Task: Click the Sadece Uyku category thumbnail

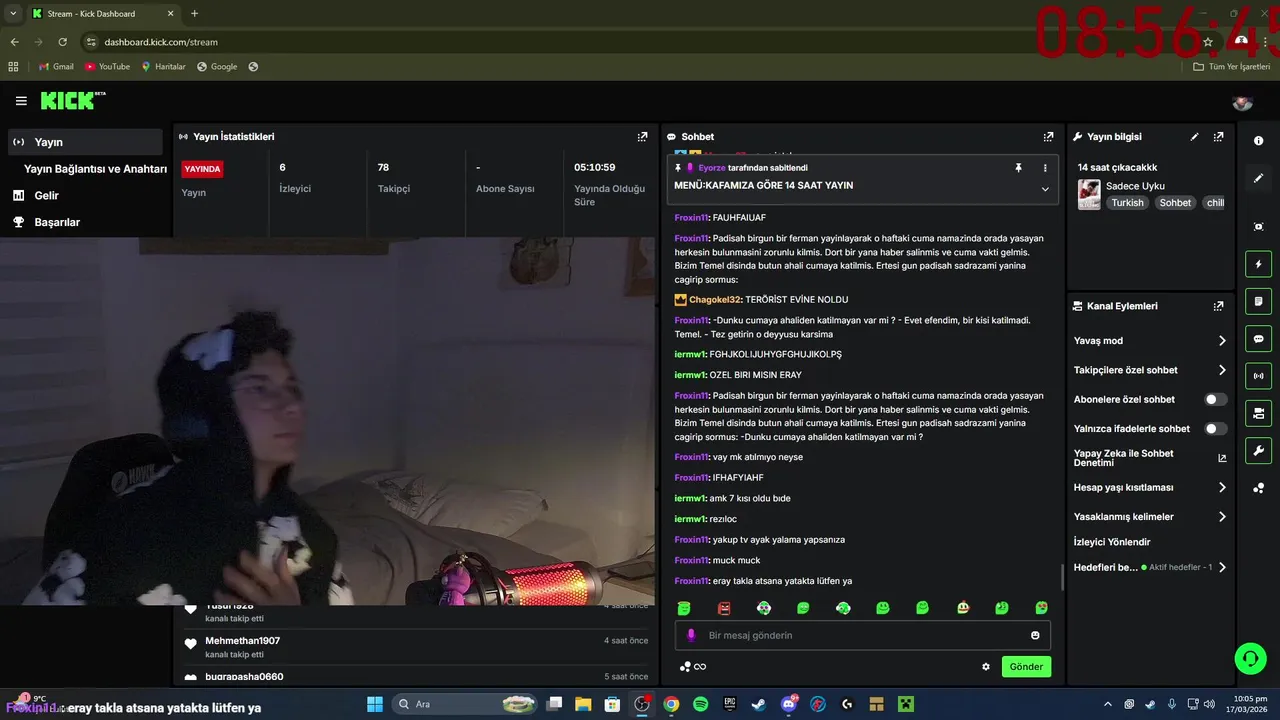Action: [1088, 194]
